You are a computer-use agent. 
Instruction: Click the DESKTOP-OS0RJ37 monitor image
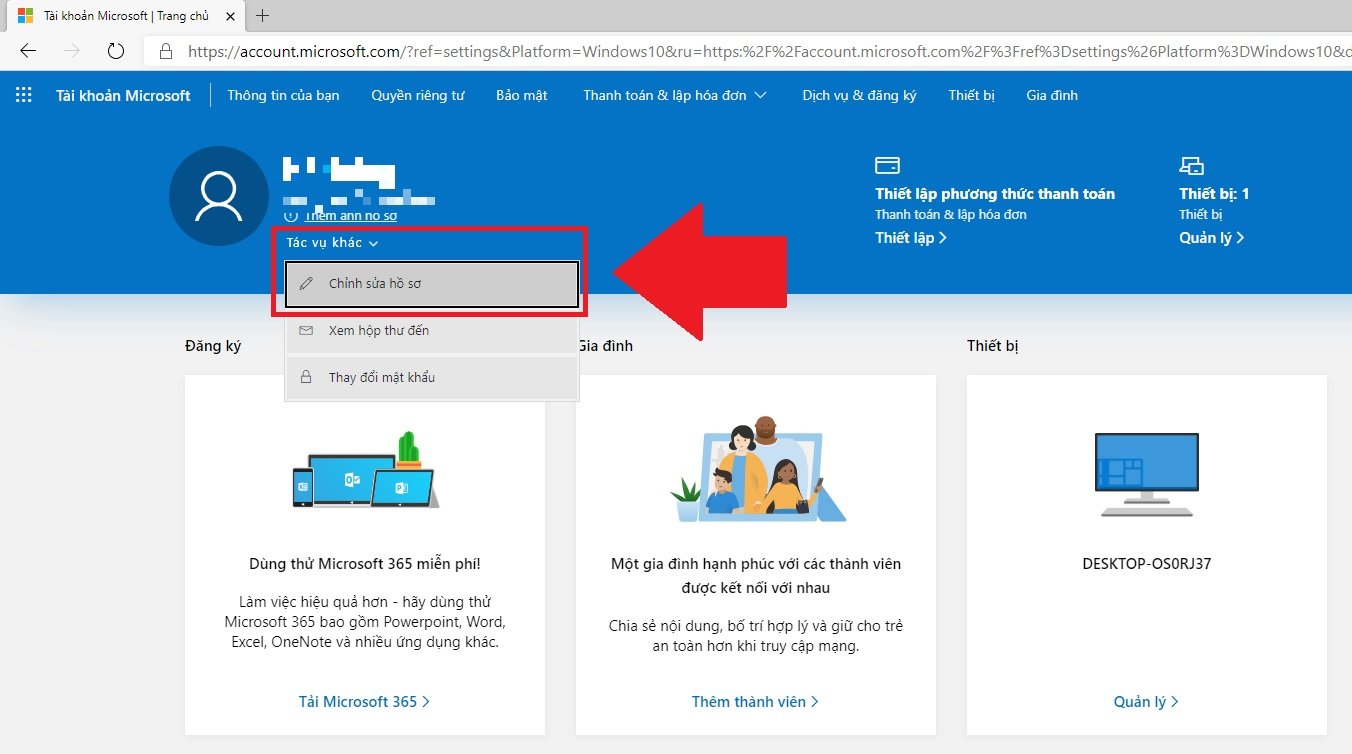click(1146, 474)
